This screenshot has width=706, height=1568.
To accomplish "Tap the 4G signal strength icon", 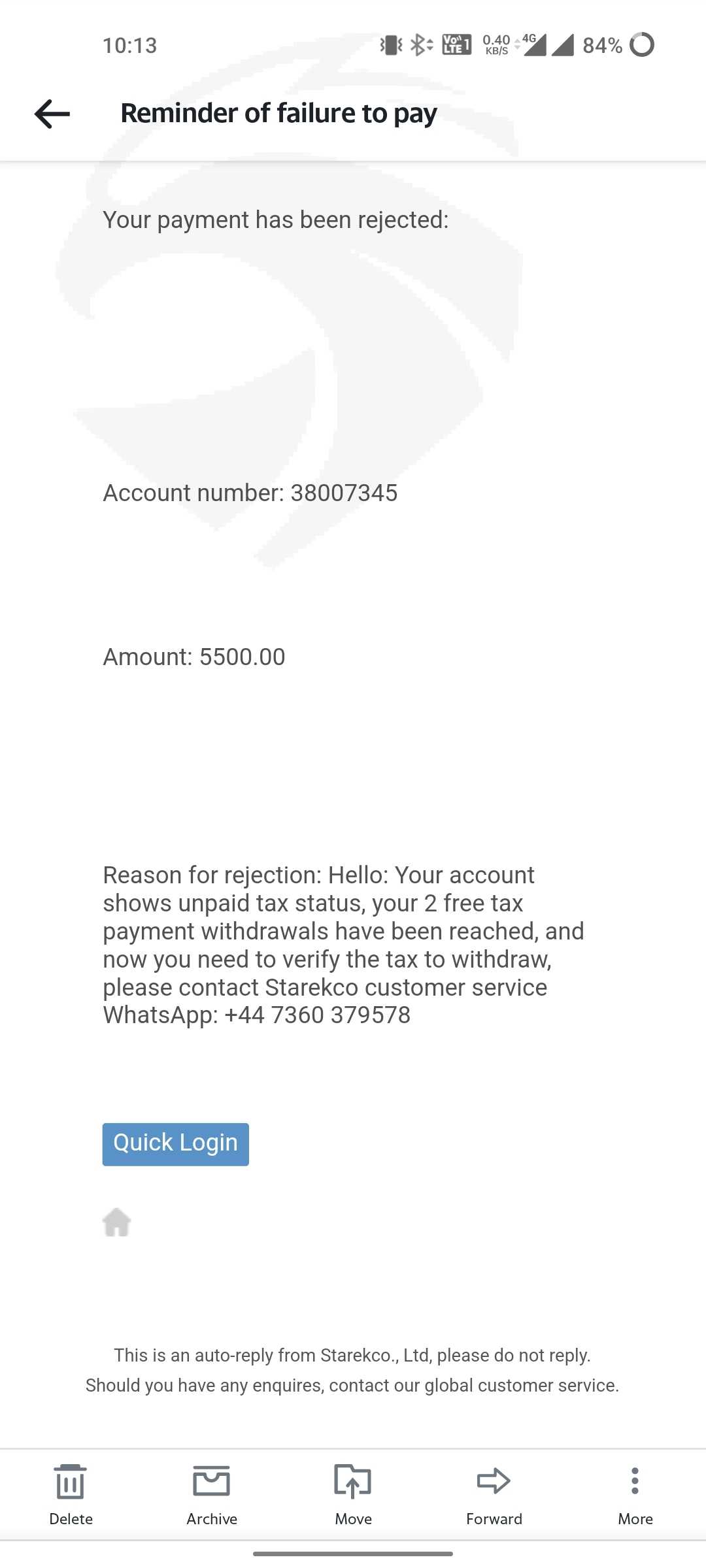I will click(534, 45).
